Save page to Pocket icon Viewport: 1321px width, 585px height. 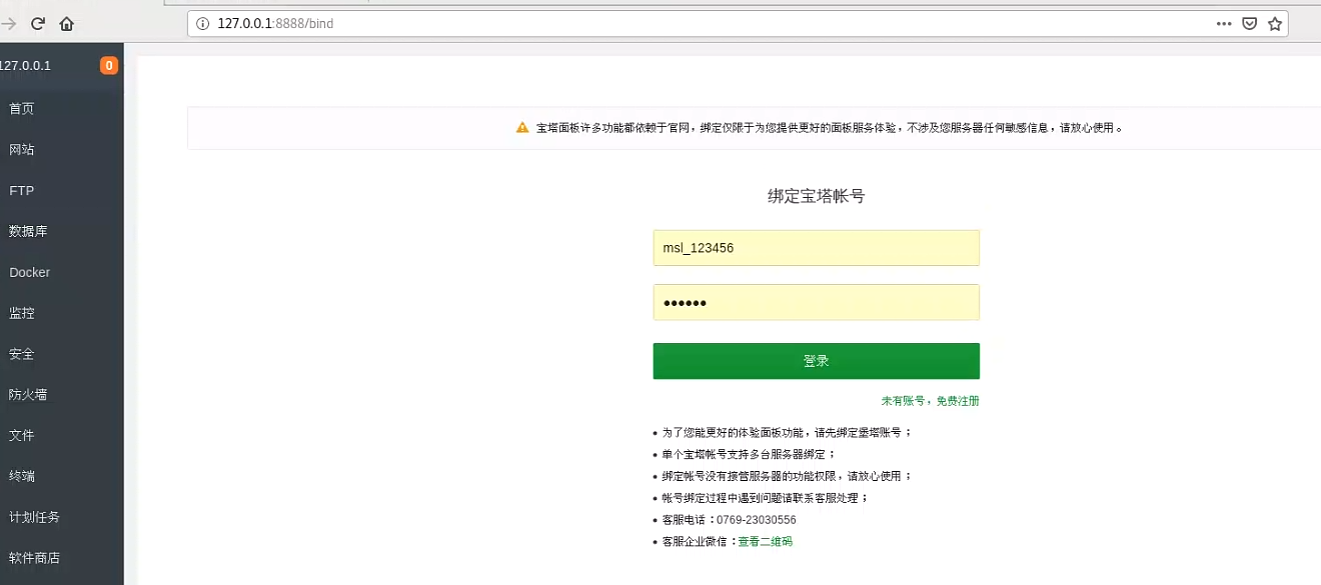pyautogui.click(x=1249, y=23)
